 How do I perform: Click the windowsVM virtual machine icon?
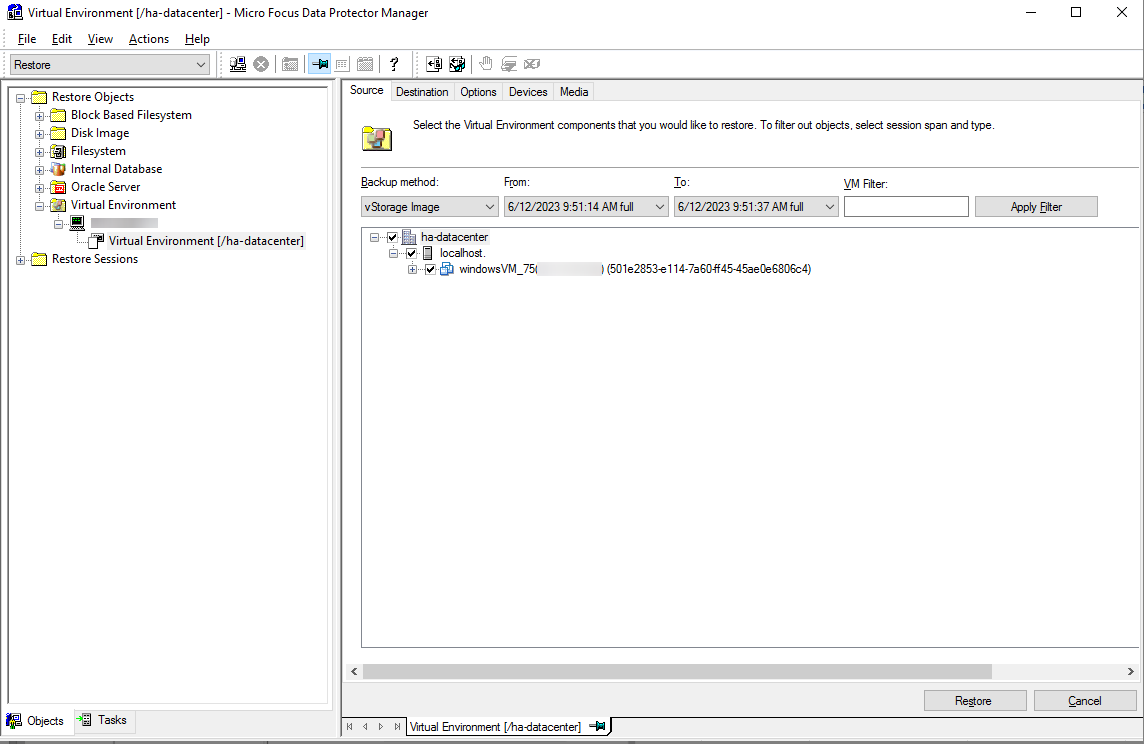coord(447,269)
